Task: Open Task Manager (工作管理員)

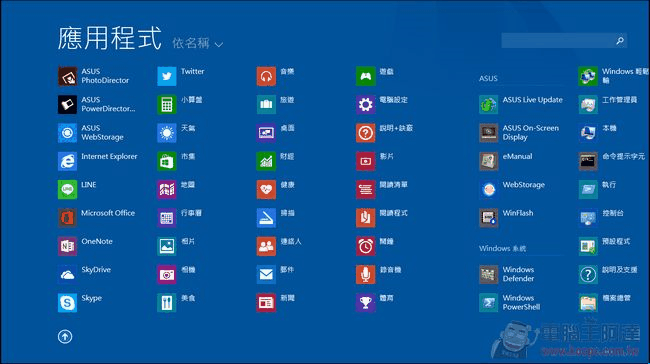Action: pos(608,104)
